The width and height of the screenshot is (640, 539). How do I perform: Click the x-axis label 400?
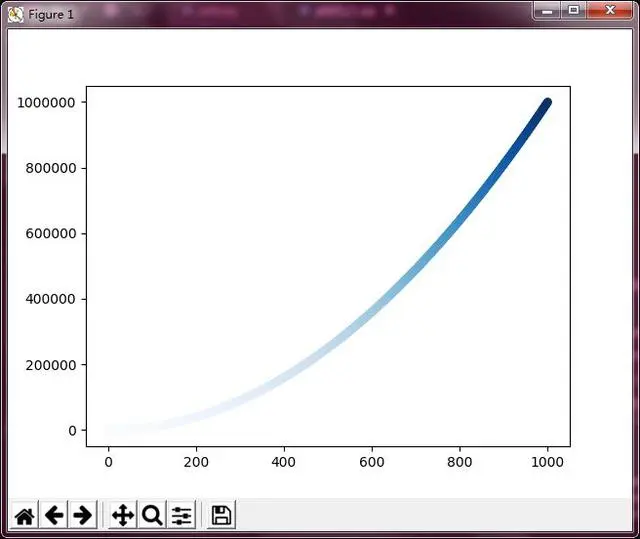coord(284,462)
